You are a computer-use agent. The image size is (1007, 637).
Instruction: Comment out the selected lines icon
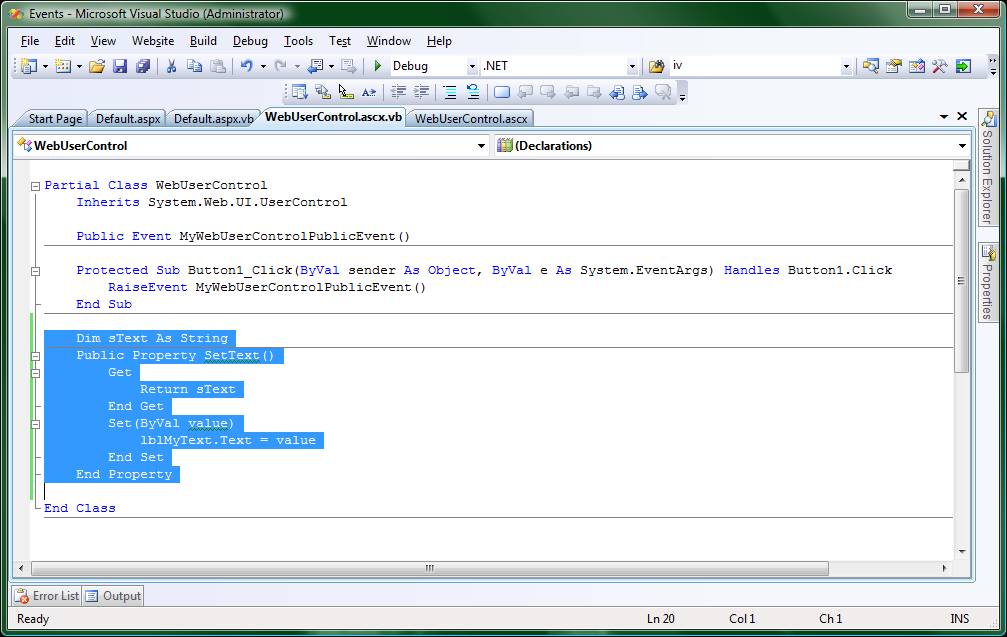tap(450, 92)
